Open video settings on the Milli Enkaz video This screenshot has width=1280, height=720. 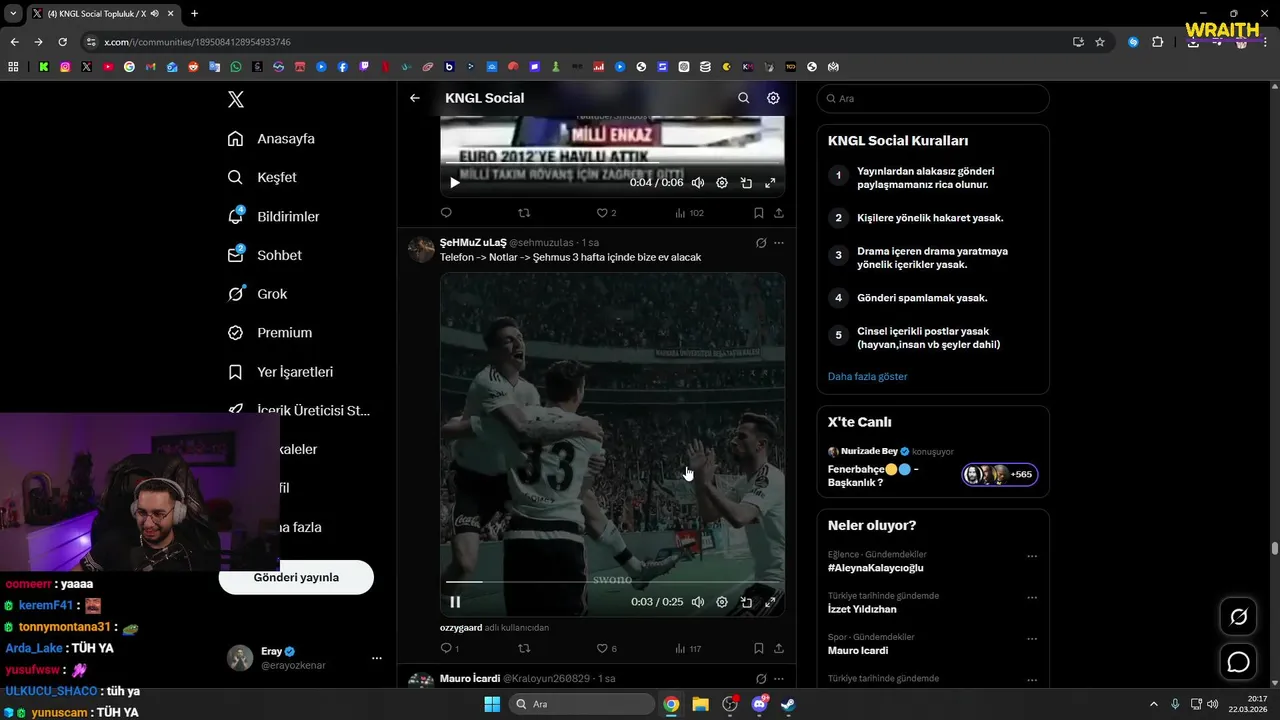722,183
